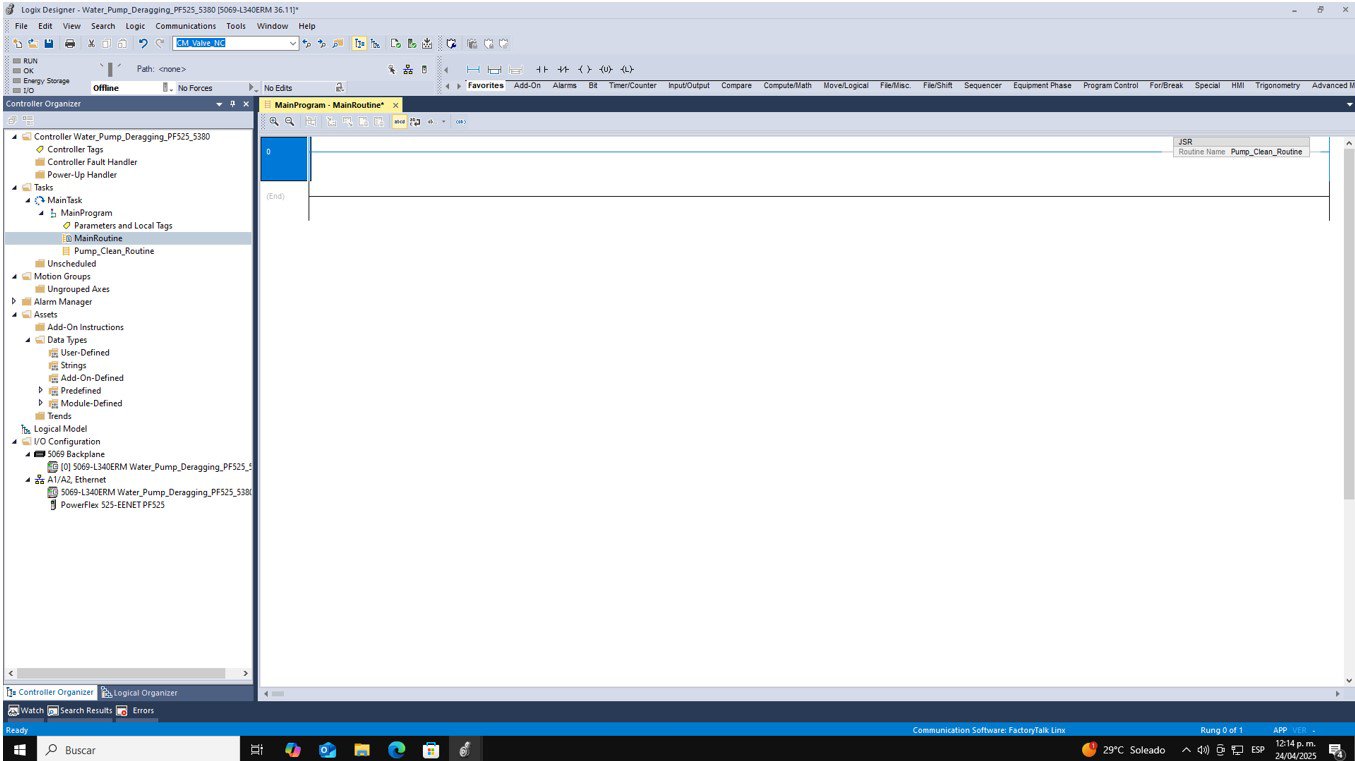Open File Explorer from the taskbar

pyautogui.click(x=361, y=749)
